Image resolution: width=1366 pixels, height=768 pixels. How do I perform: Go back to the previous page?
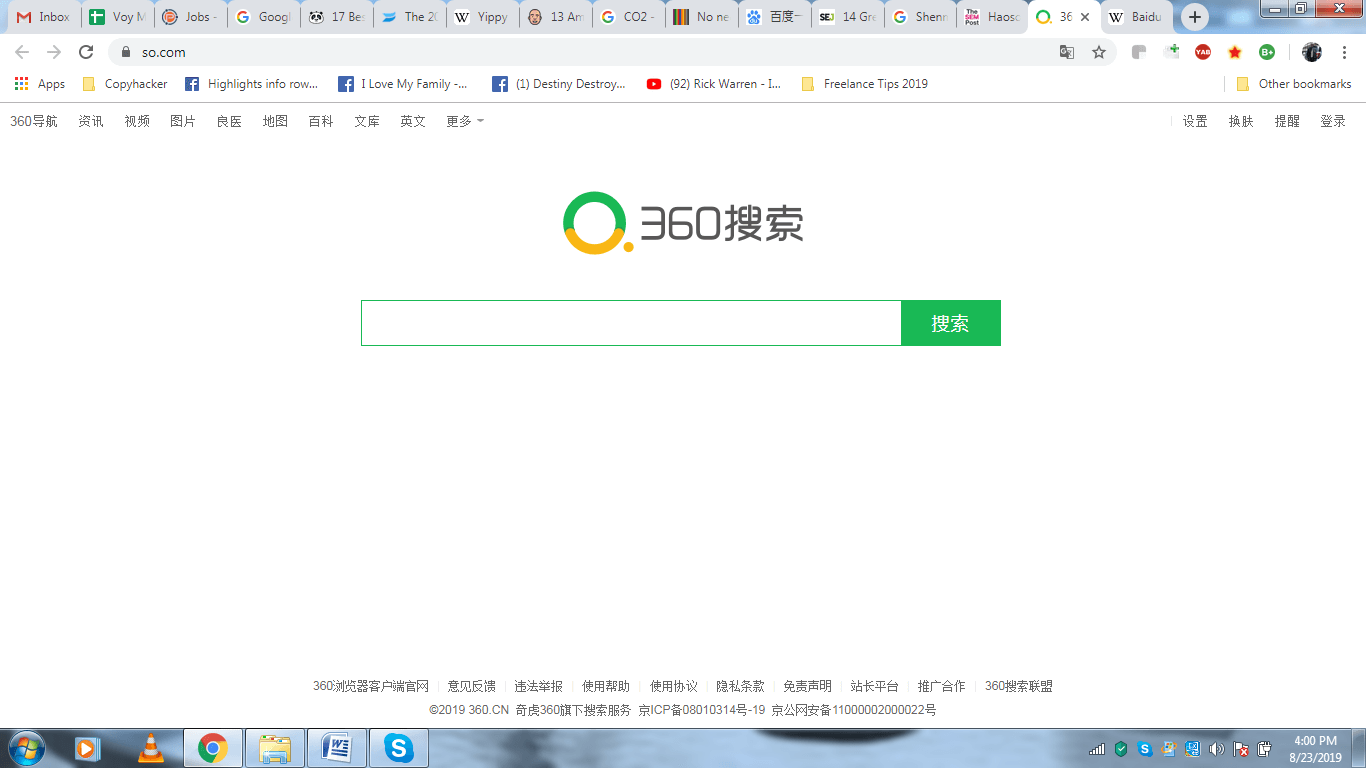tap(22, 52)
